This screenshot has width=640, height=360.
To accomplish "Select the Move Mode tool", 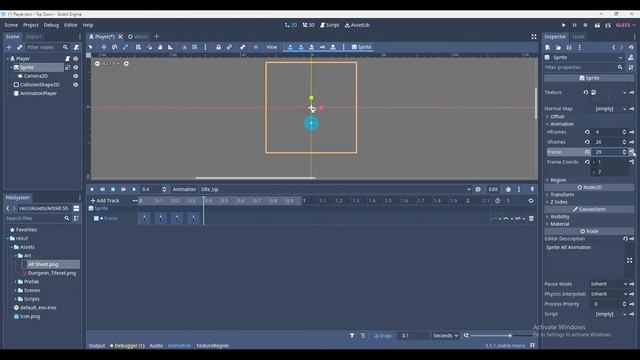I will [104, 47].
